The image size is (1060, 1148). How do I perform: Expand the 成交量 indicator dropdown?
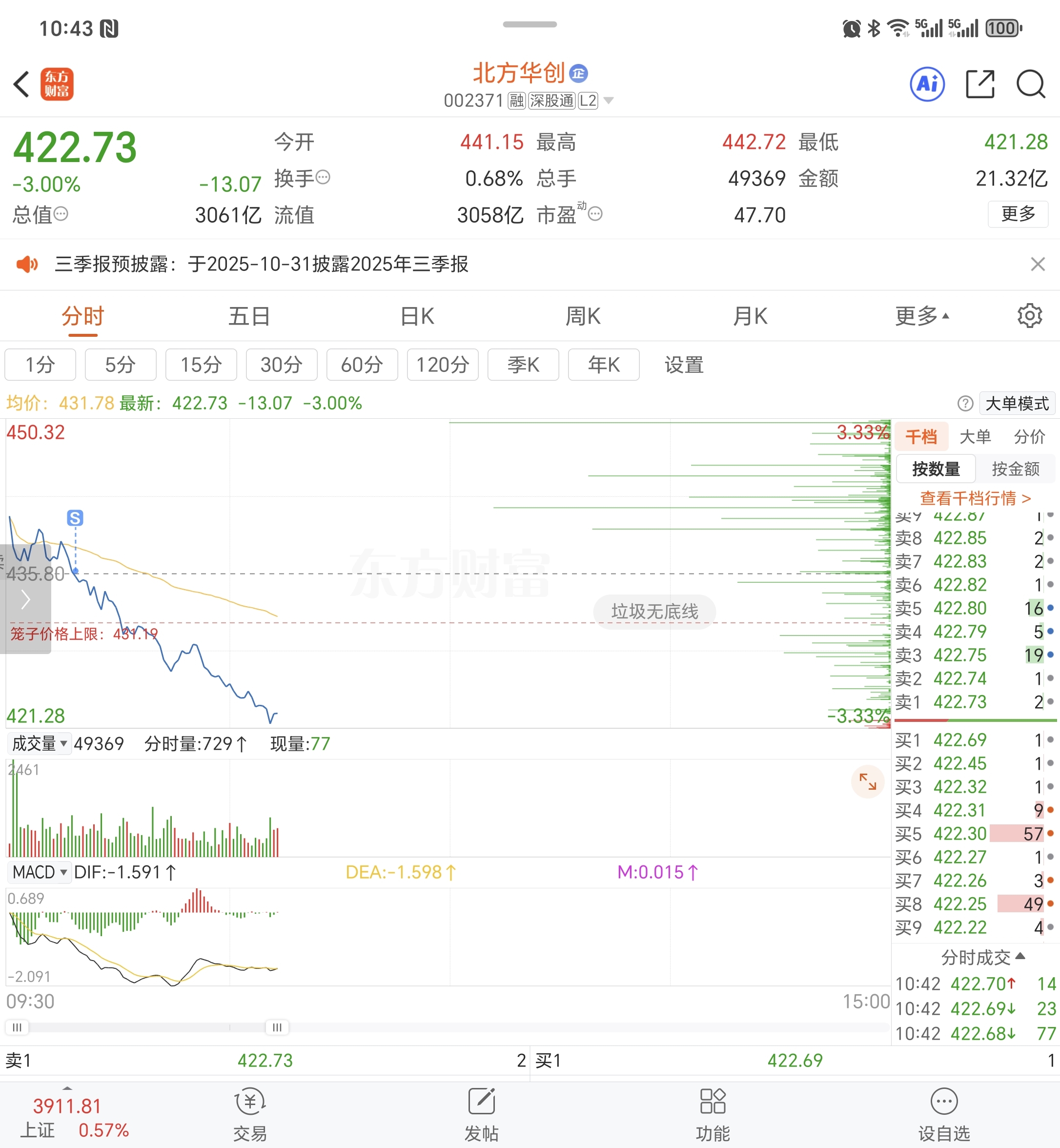(40, 743)
